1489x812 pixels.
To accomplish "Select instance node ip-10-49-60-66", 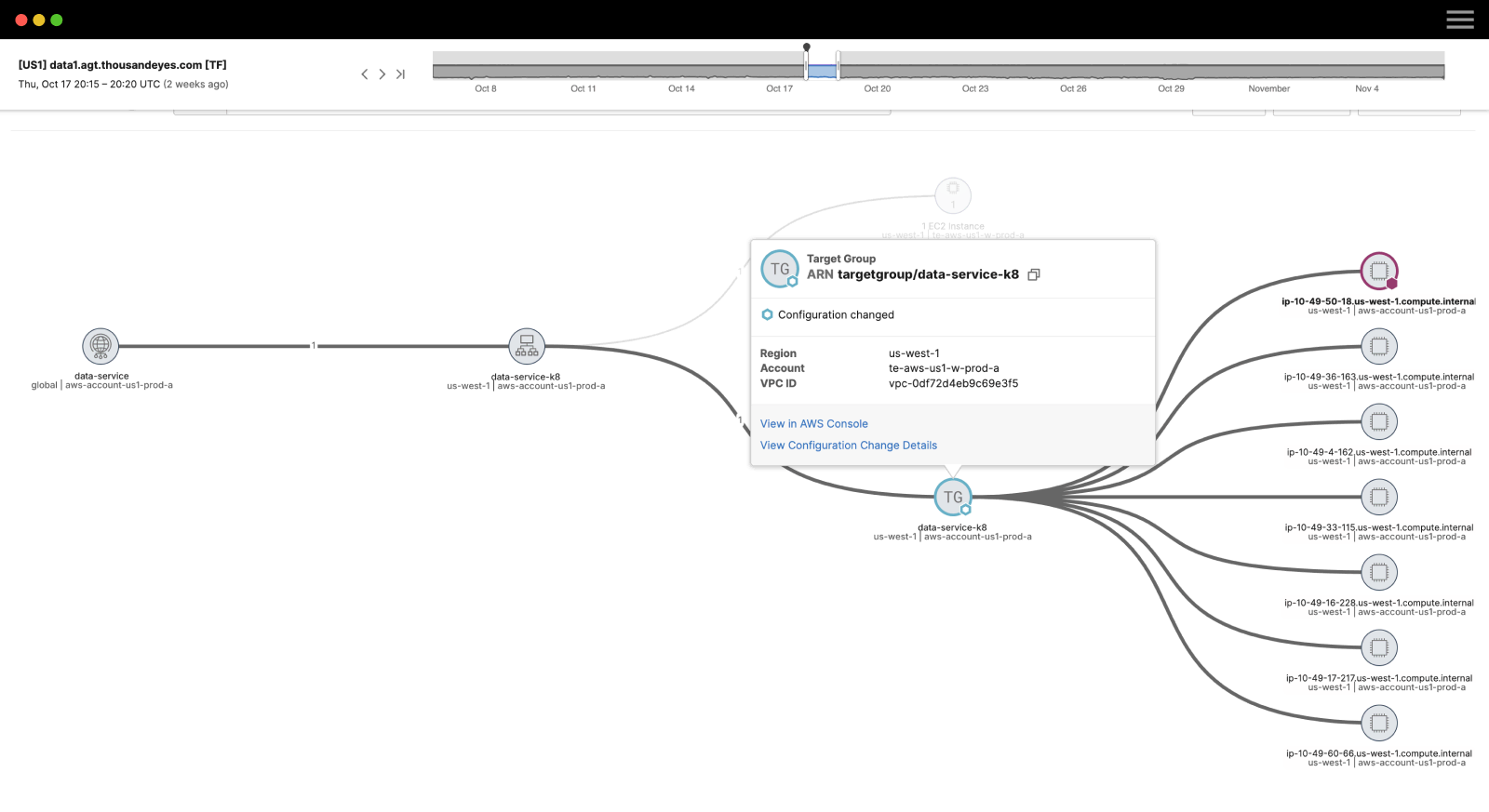I will pos(1379,723).
